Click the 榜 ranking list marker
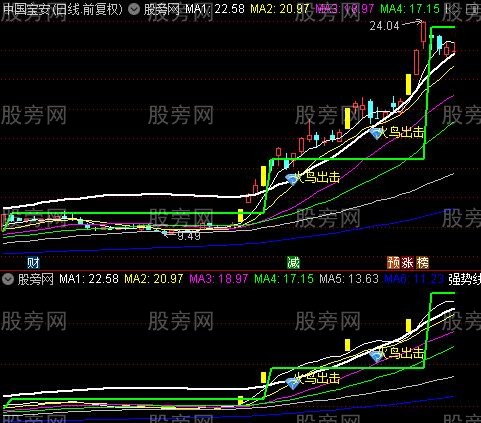481x423 pixels. (422, 263)
